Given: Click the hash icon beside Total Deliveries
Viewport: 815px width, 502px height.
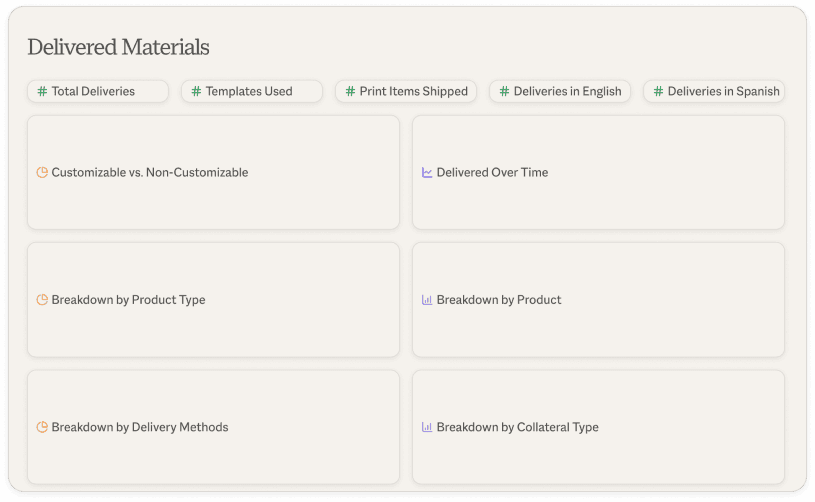Looking at the screenshot, I should pyautogui.click(x=42, y=91).
